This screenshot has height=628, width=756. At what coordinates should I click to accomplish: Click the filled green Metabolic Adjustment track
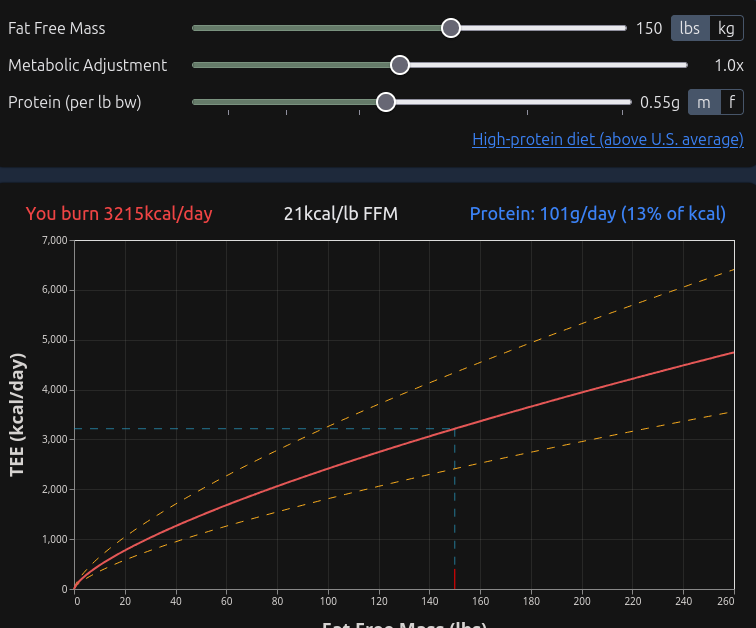pyautogui.click(x=291, y=65)
